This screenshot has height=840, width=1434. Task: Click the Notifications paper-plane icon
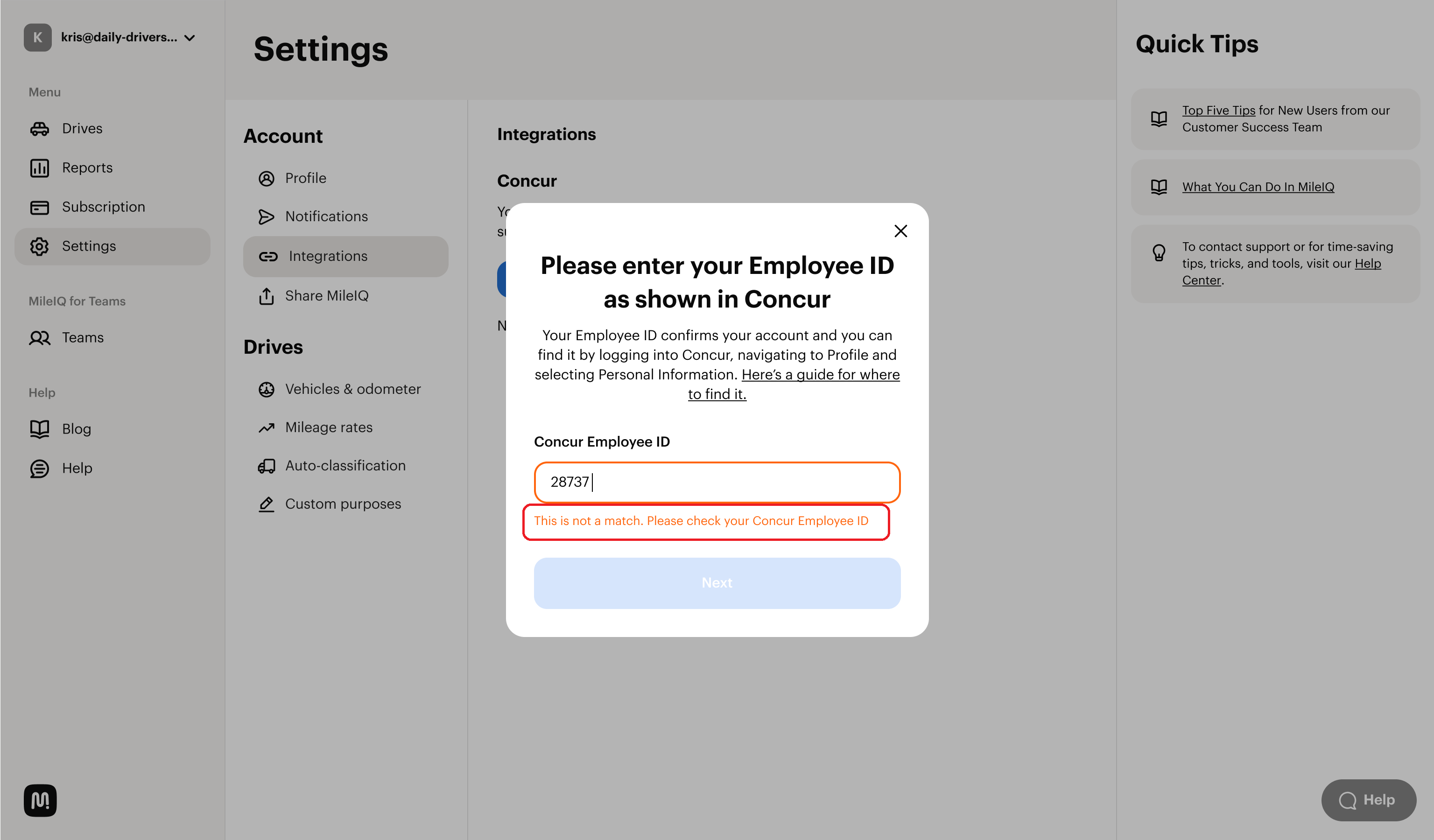(267, 217)
